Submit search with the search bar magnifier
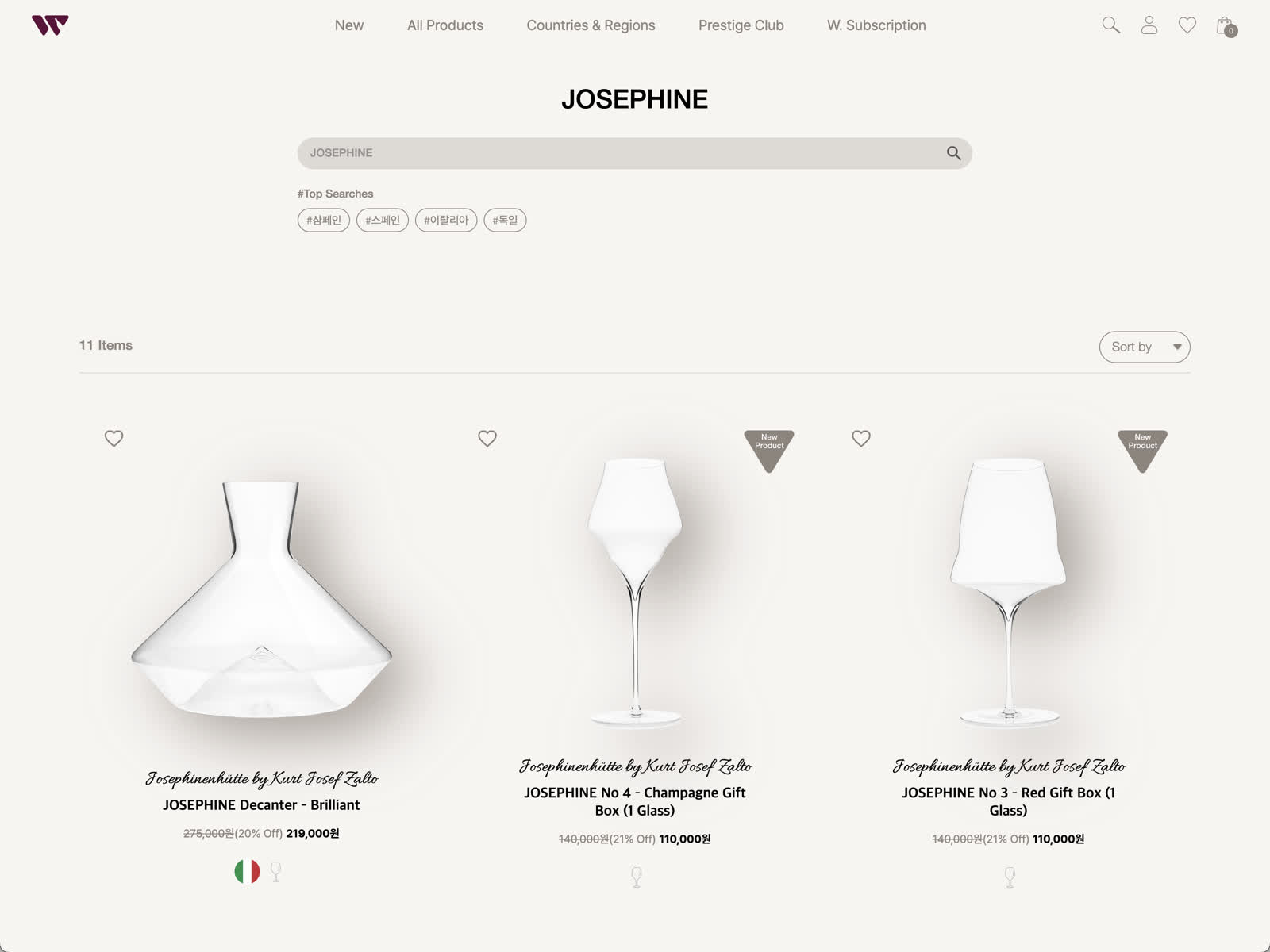 (954, 153)
